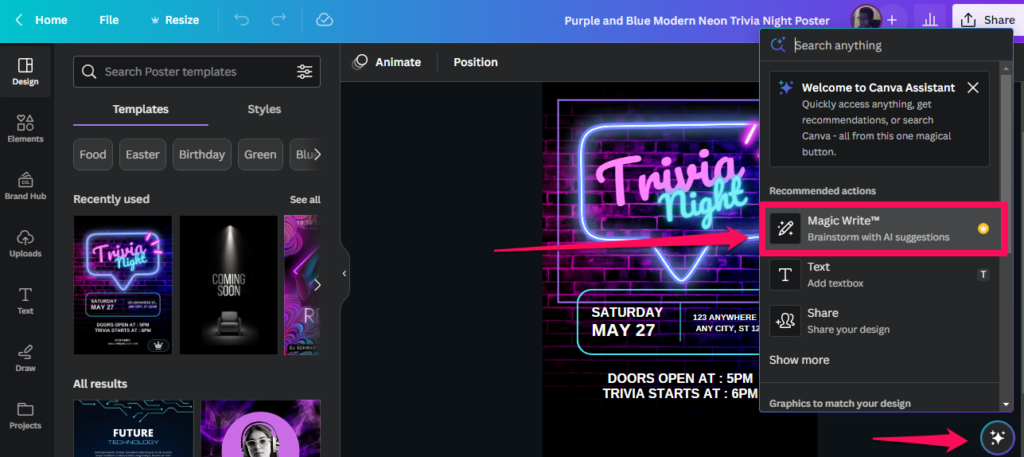Open the Design panel in the sidebar
The image size is (1024, 457).
point(25,72)
